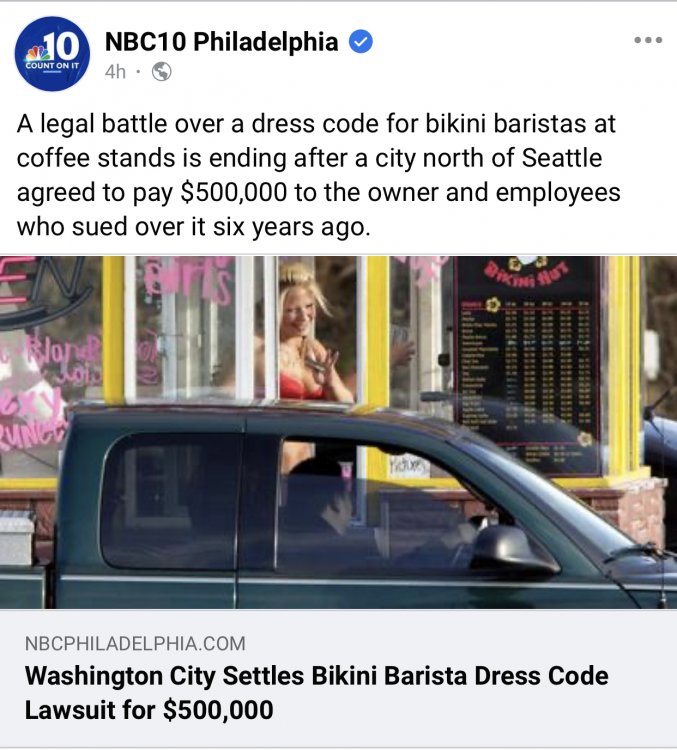
Task: Click the Bikini Hut menu board in photo
Action: coord(529,366)
